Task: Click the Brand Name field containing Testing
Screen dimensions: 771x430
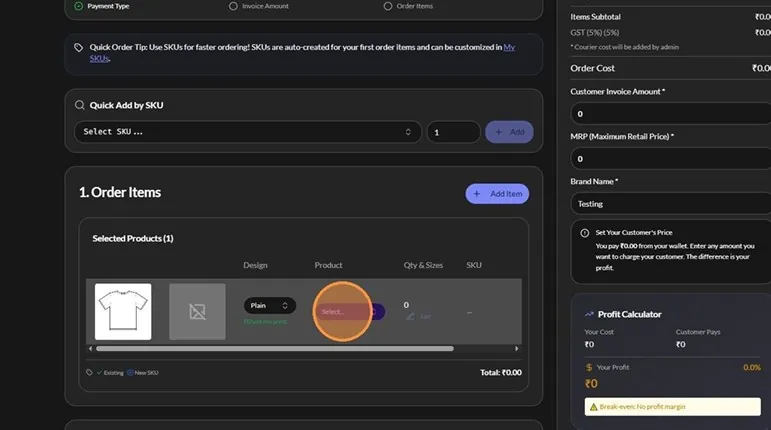Action: (x=671, y=203)
